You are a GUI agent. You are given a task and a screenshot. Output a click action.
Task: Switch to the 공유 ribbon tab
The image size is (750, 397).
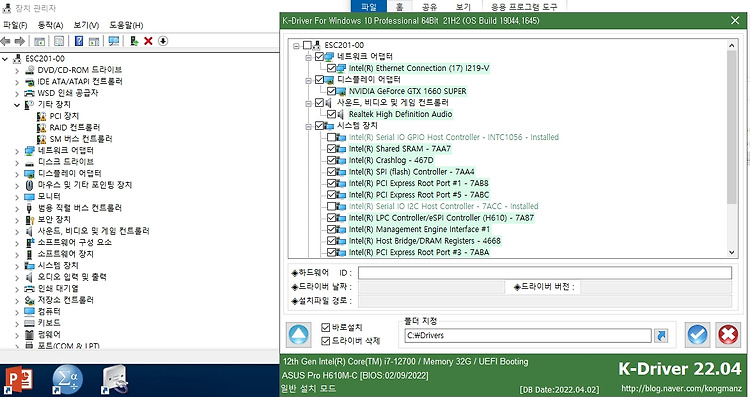coord(430,6)
